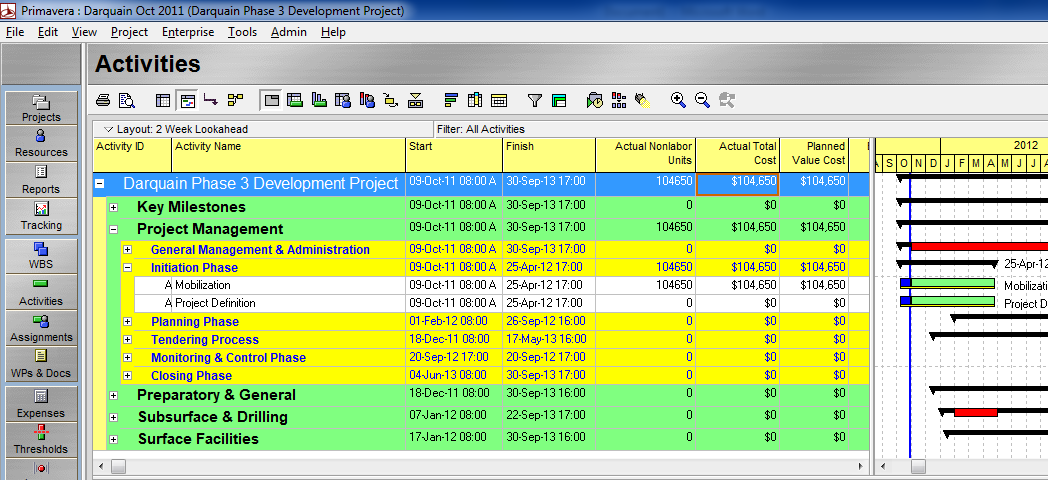Toggle the Progress Spotlight icon
Image resolution: width=1048 pixels, height=480 pixels.
[x=642, y=100]
